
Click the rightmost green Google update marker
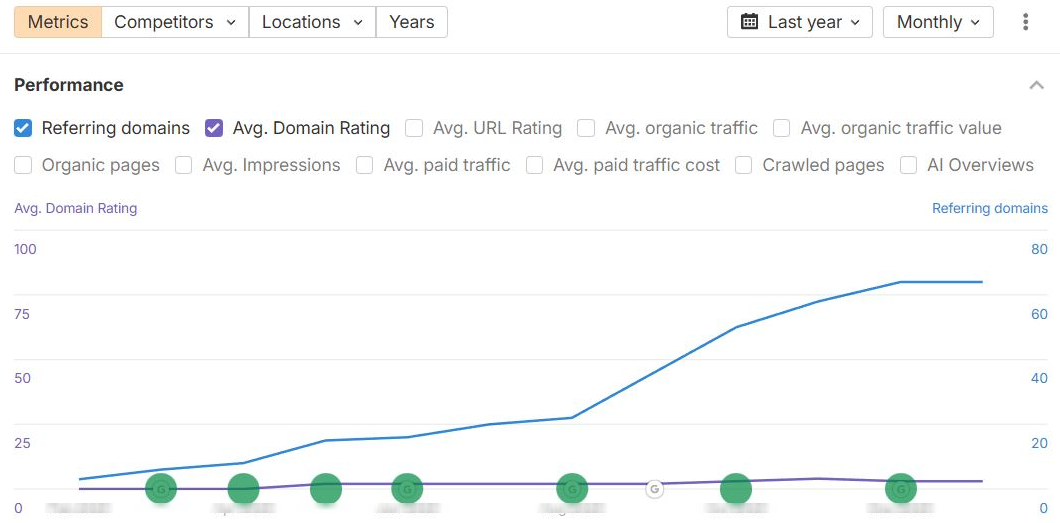point(901,489)
